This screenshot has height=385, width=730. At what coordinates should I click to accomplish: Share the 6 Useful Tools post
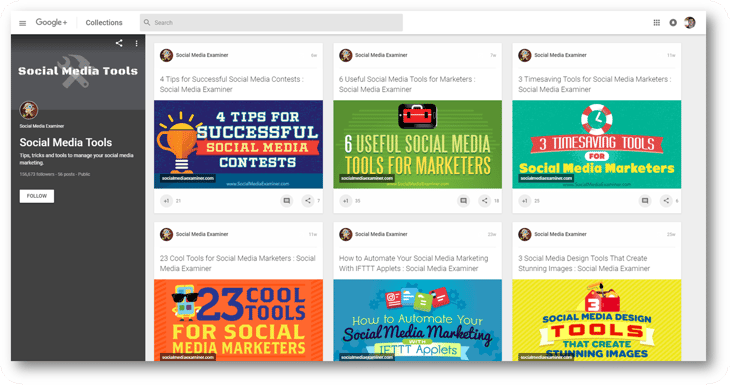click(x=485, y=201)
